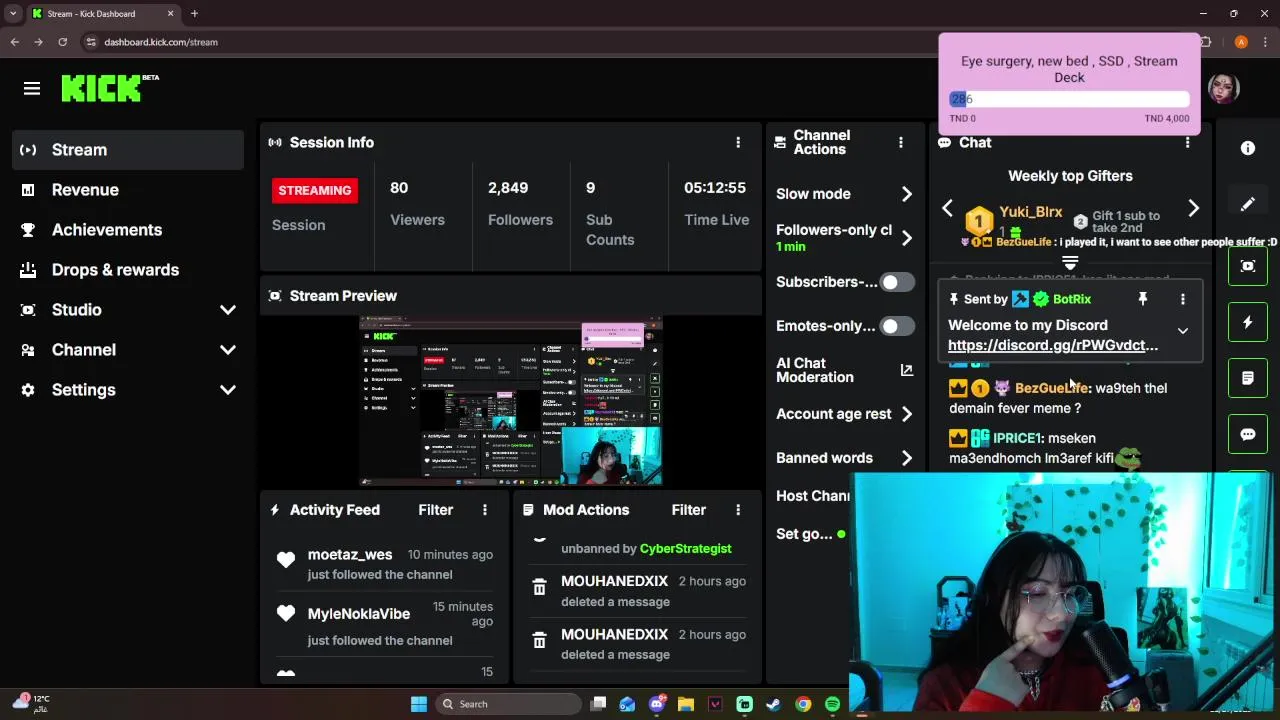
Task: Open Mod Actions options menu
Action: pyautogui.click(x=738, y=510)
